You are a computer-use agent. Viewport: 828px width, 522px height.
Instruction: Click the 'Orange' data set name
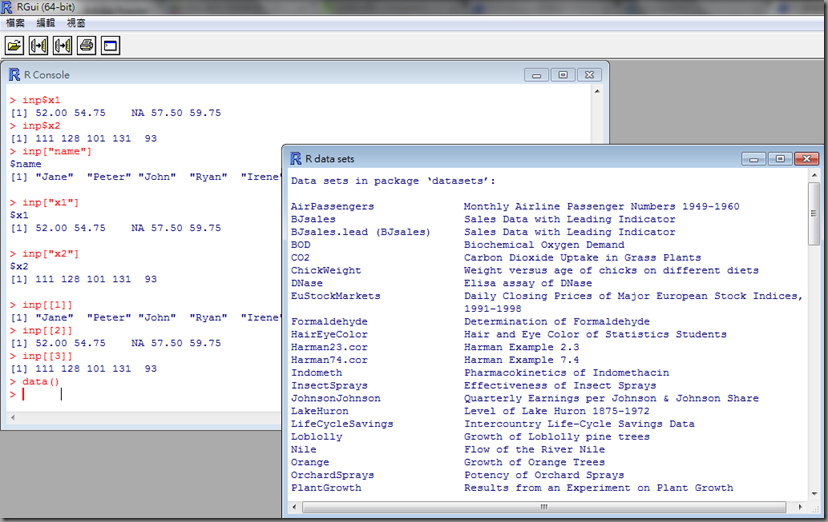[x=310, y=462]
